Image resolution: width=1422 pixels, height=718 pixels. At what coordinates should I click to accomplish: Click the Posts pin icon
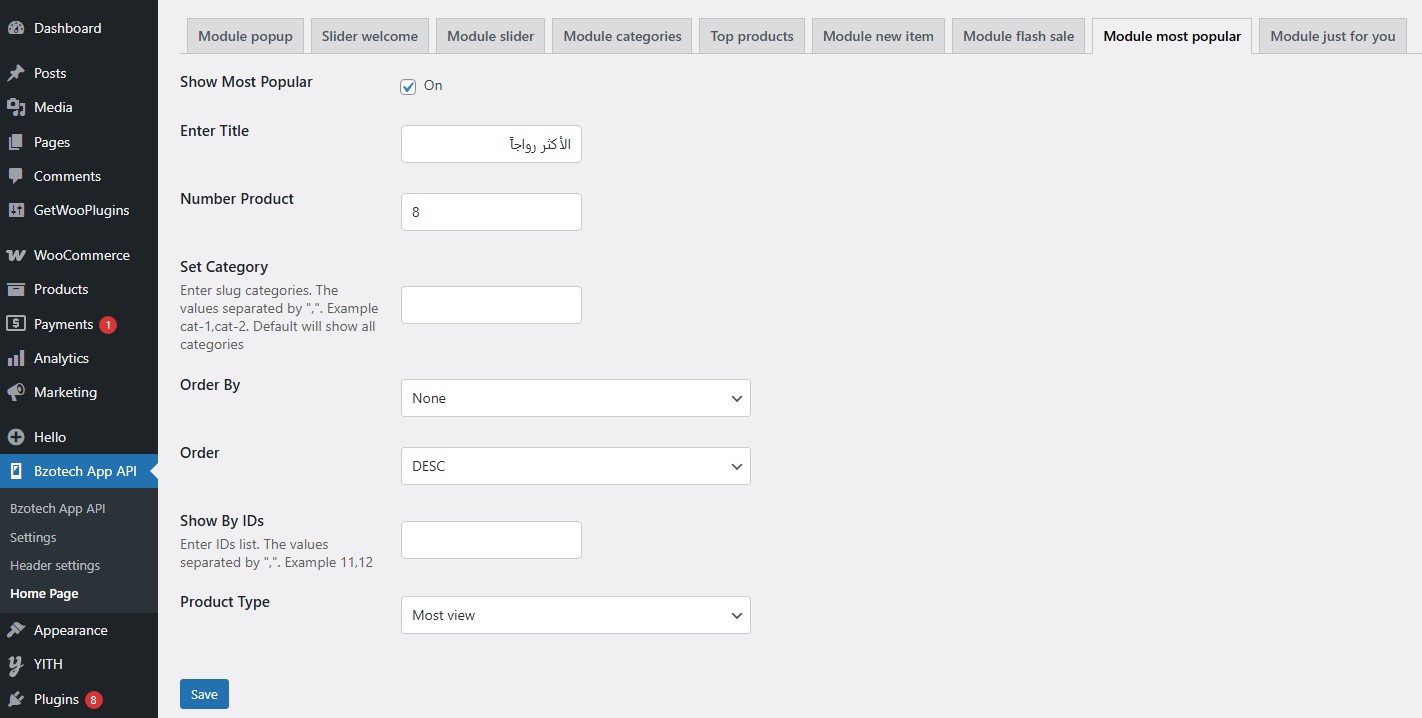pos(16,73)
